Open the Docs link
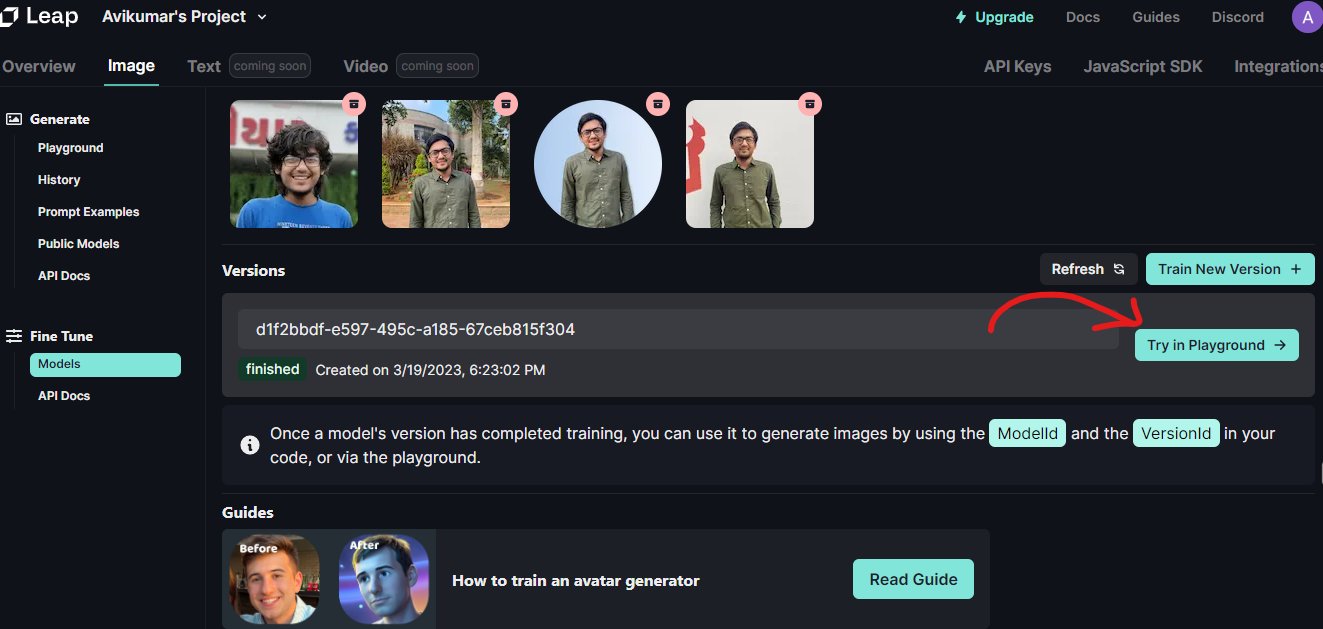This screenshot has width=1323, height=629. [1083, 17]
